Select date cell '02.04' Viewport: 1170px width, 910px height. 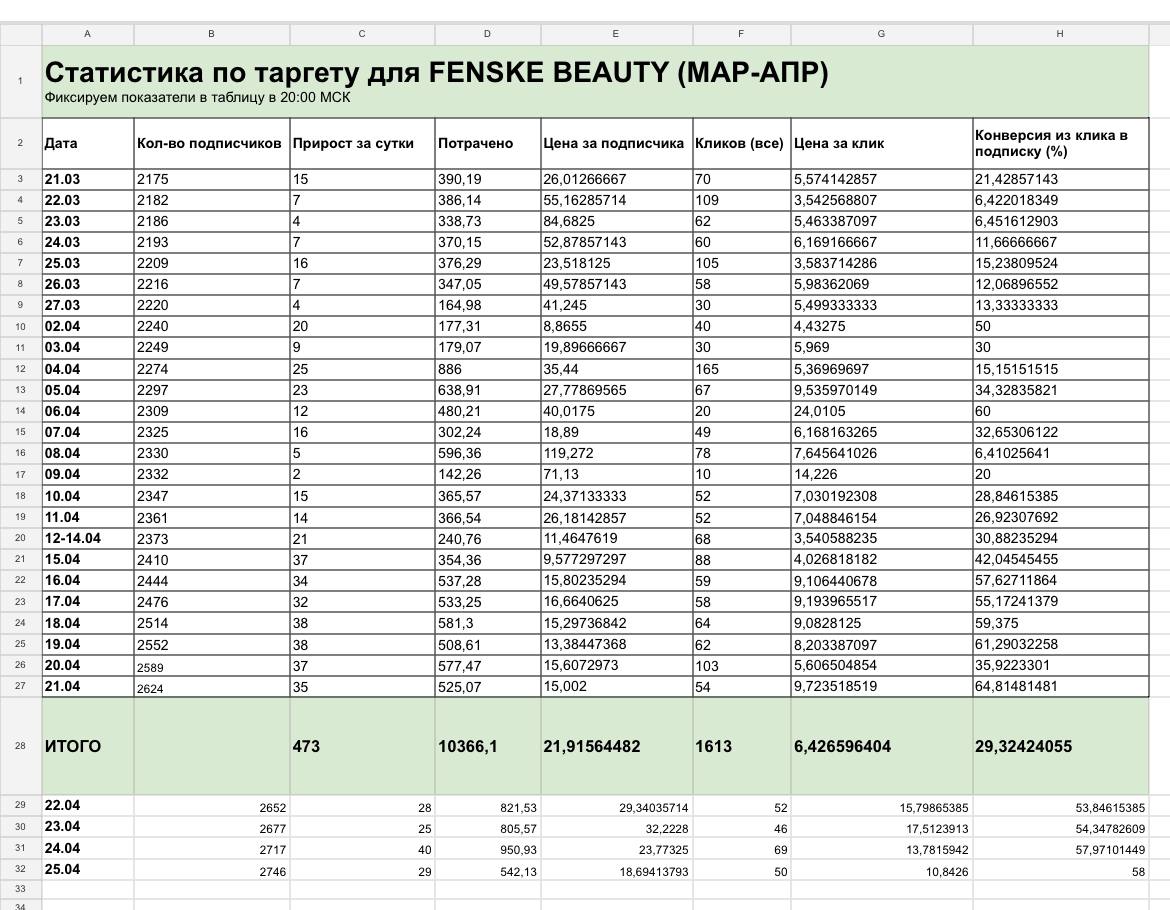click(x=88, y=326)
